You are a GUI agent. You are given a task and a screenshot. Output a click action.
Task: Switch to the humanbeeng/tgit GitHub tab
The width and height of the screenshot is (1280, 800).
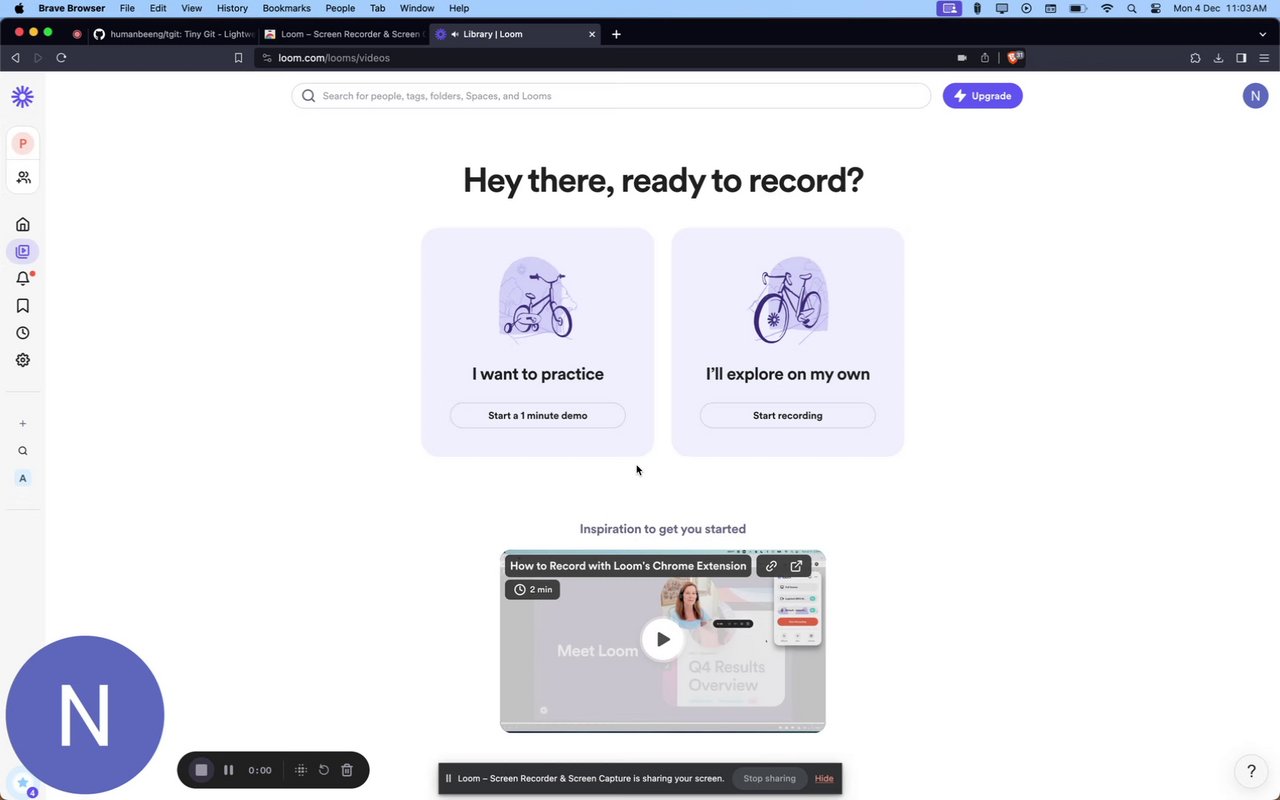pyautogui.click(x=174, y=34)
